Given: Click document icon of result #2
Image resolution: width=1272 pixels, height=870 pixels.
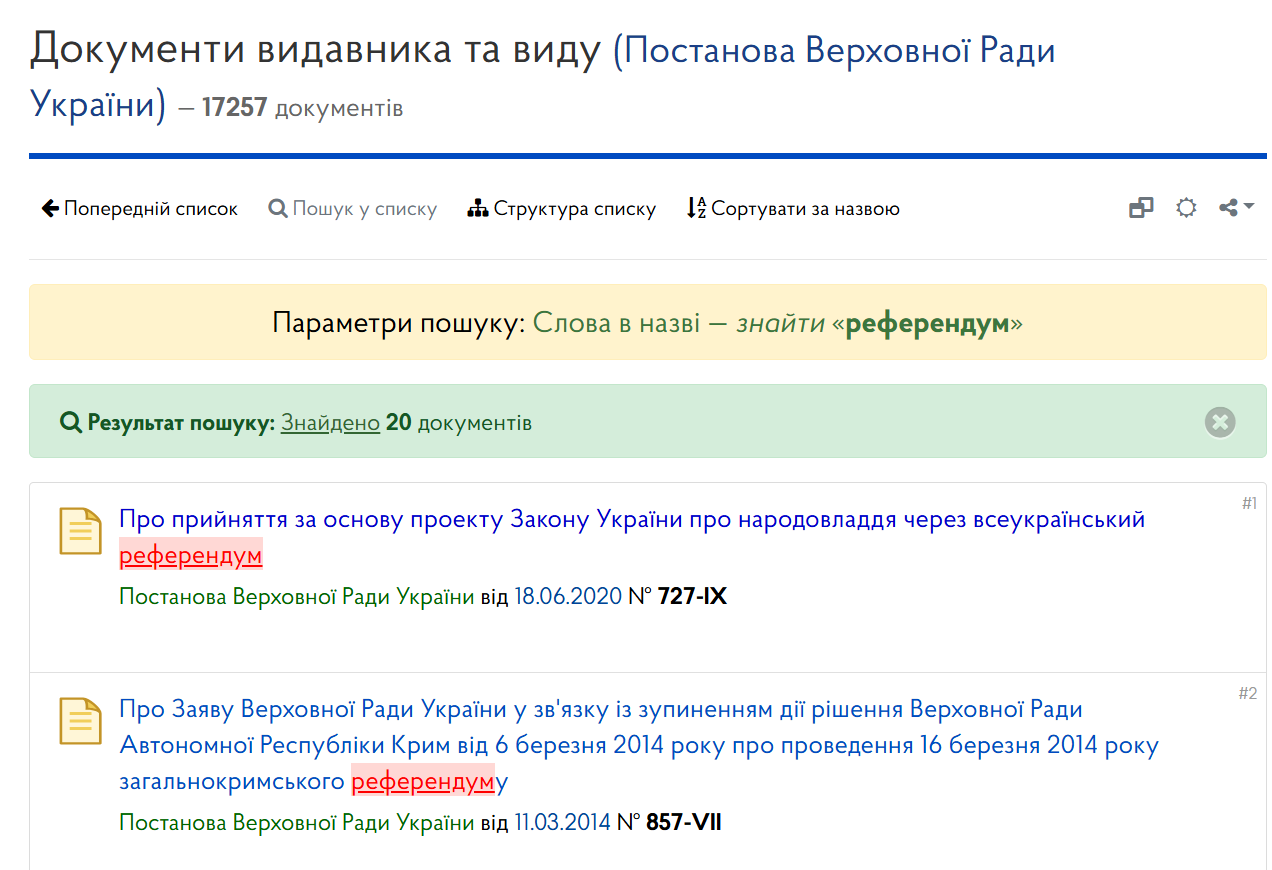Looking at the screenshot, I should (81, 721).
